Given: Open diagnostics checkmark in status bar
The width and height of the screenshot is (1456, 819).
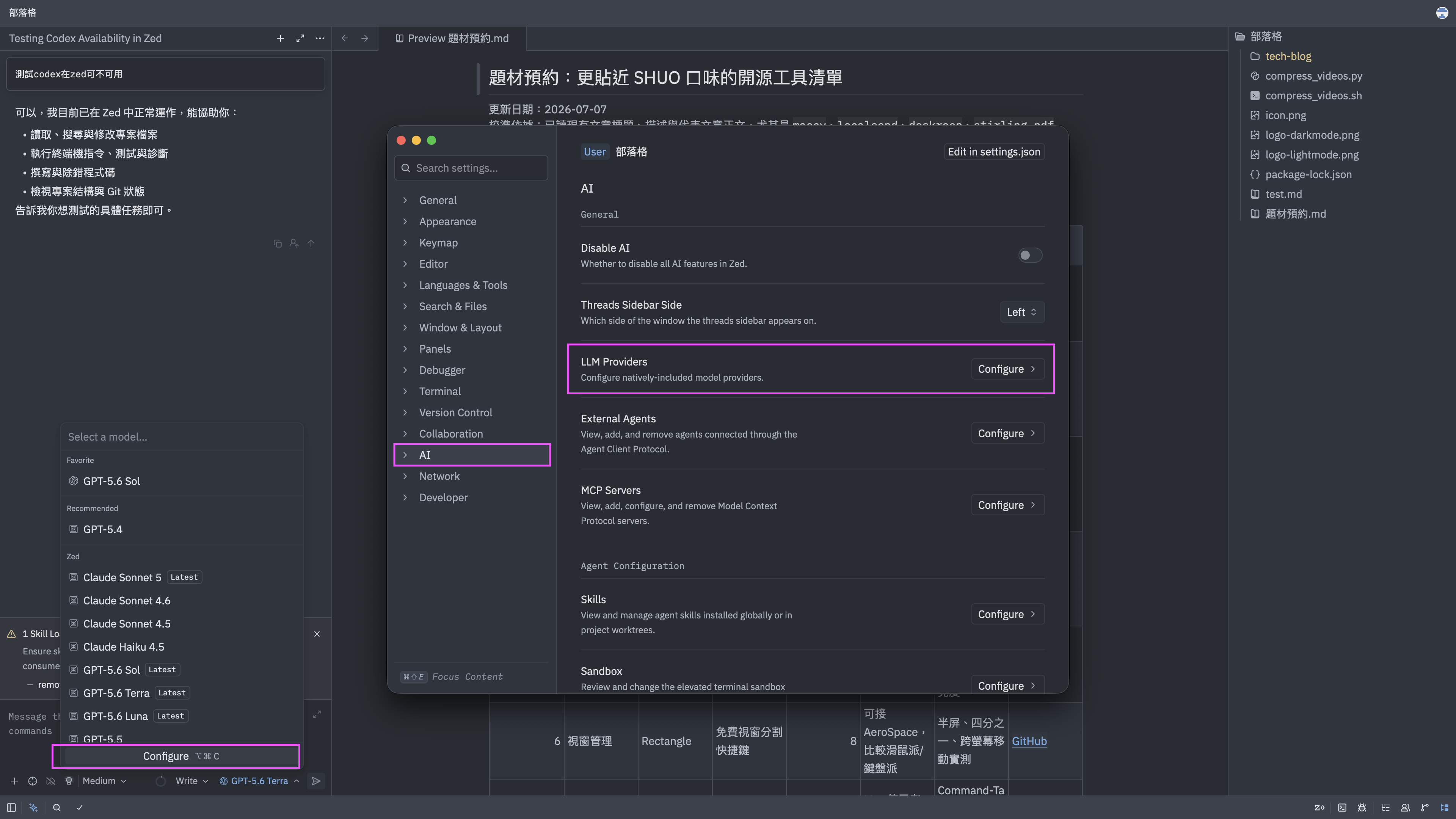Looking at the screenshot, I should (80, 808).
